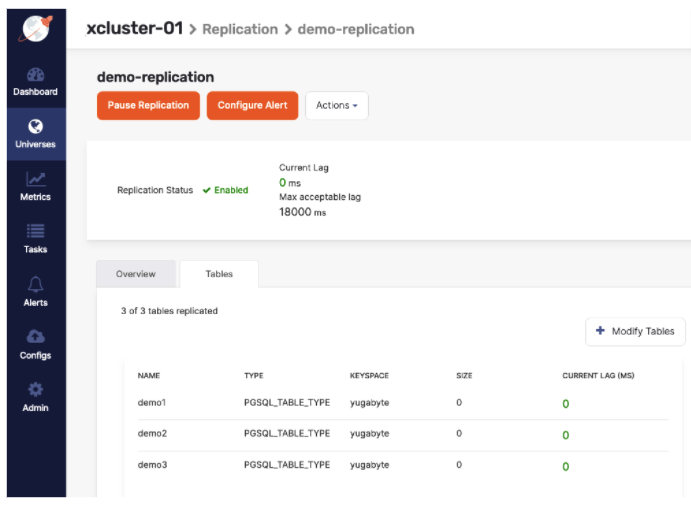This screenshot has width=691, height=511.
Task: Open the Admin gear icon
Action: pos(36,390)
